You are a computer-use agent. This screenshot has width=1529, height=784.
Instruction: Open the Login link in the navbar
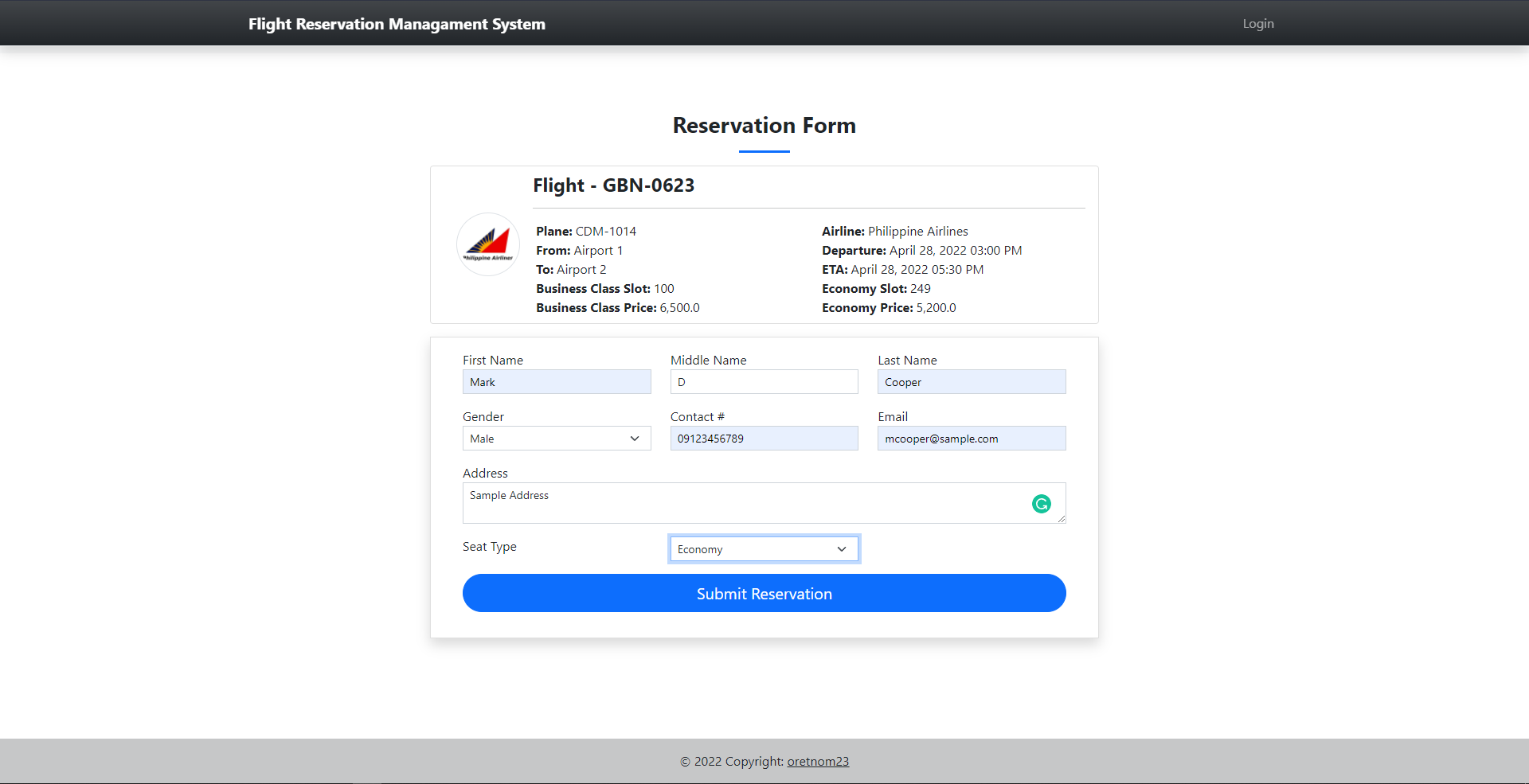(1258, 24)
